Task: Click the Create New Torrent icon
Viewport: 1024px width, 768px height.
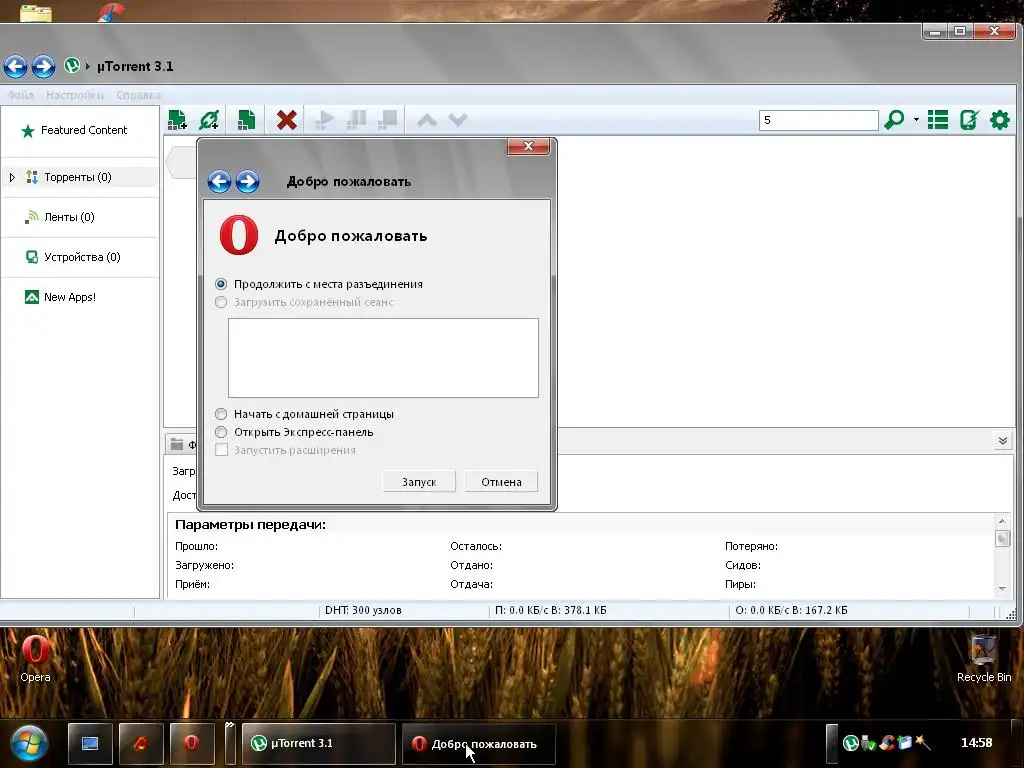Action: click(246, 120)
